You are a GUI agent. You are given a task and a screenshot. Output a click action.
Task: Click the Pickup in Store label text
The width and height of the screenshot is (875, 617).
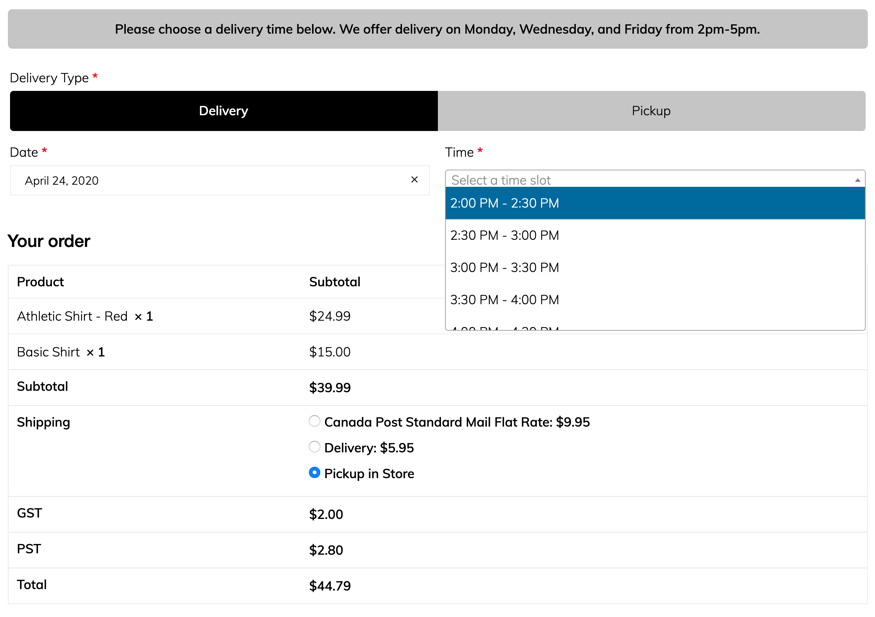coord(369,474)
